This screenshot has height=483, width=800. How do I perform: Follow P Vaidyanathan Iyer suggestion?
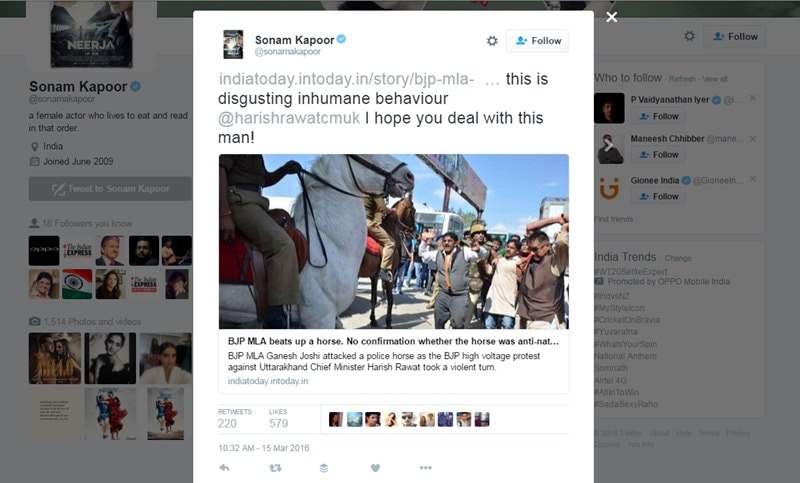658,116
